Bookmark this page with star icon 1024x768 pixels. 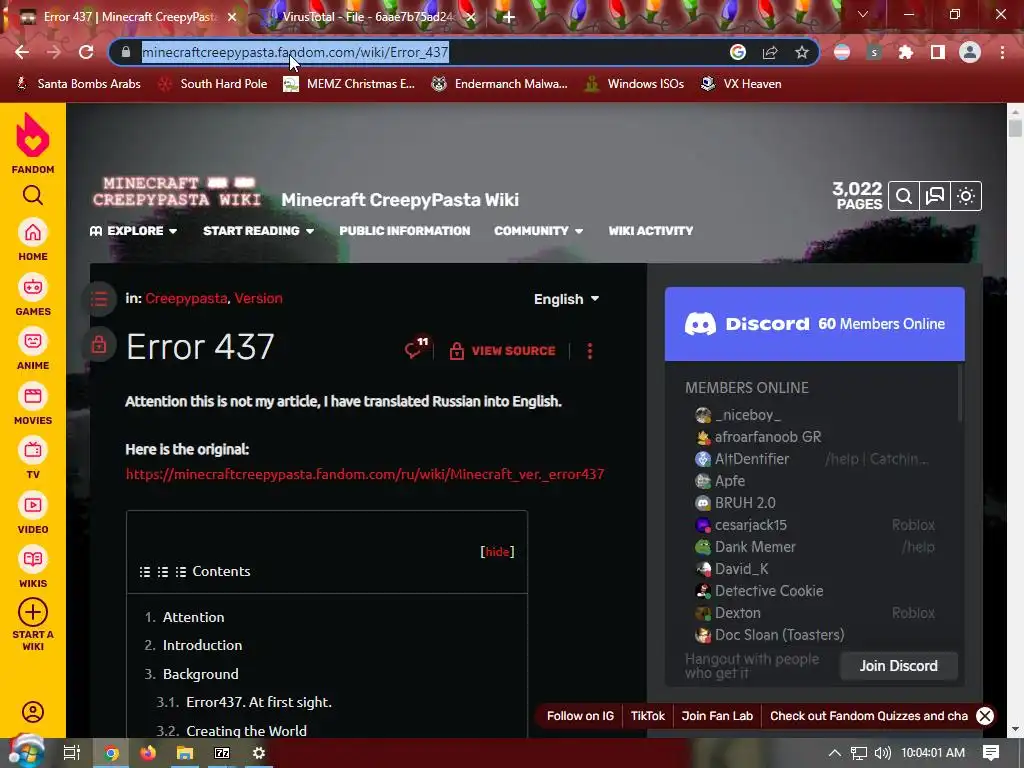click(x=802, y=52)
